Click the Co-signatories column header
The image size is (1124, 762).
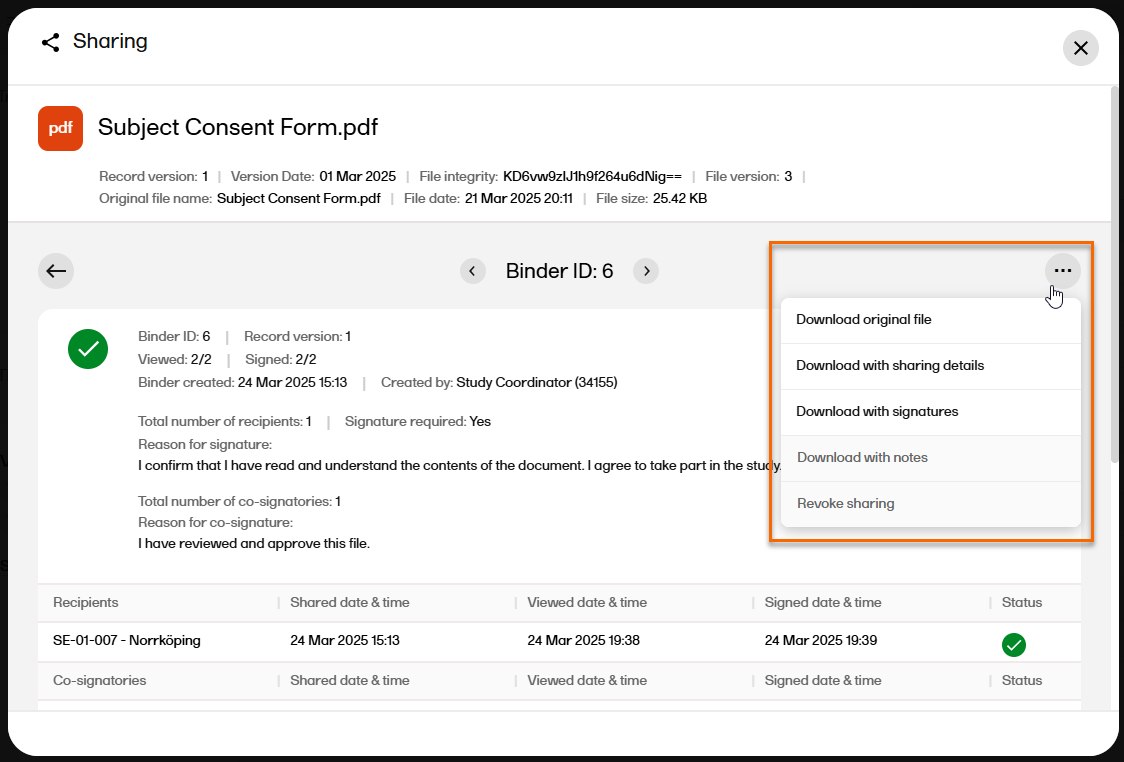click(x=99, y=681)
